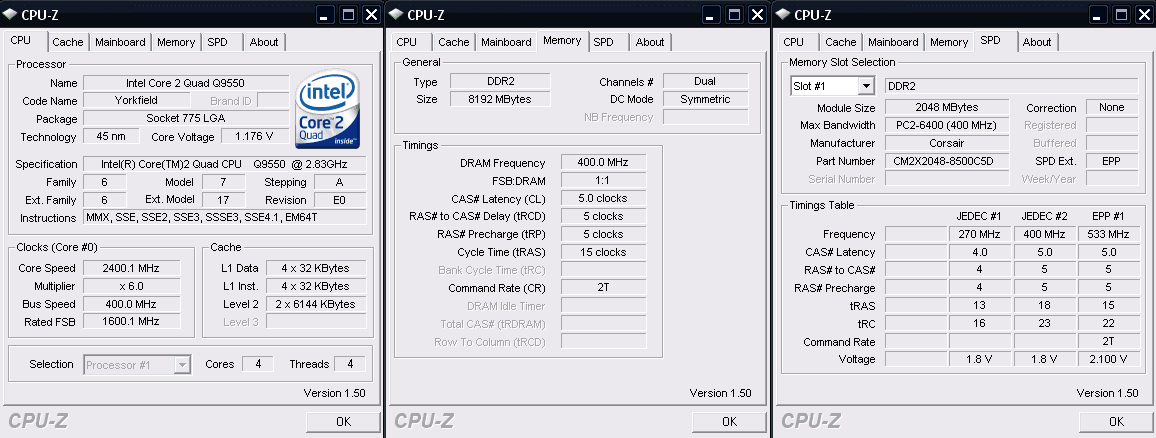This screenshot has height=438, width=1156.
Task: Click the Part Number 'CM2X2048-8500C5D'
Action: click(947, 161)
